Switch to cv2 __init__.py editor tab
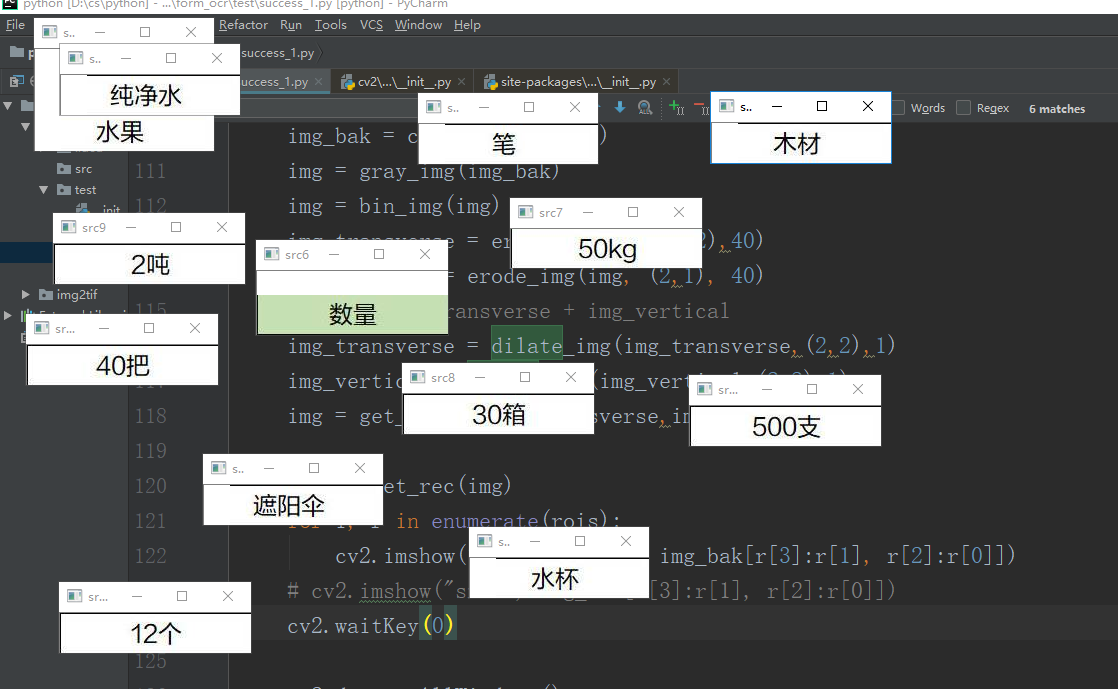Screen dimensions: 1118x689 (404, 82)
